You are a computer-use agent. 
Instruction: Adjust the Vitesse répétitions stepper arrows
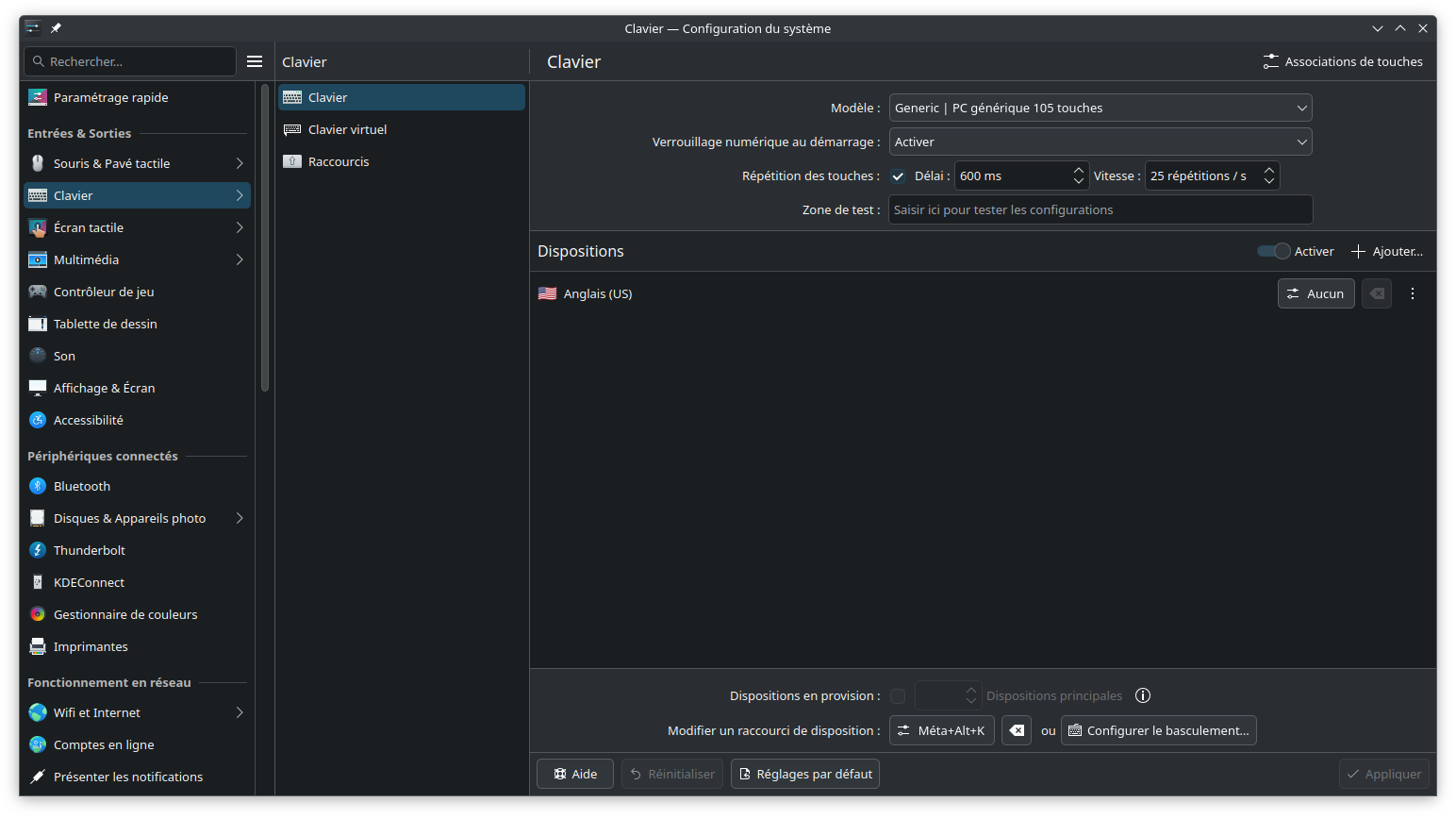point(1269,175)
